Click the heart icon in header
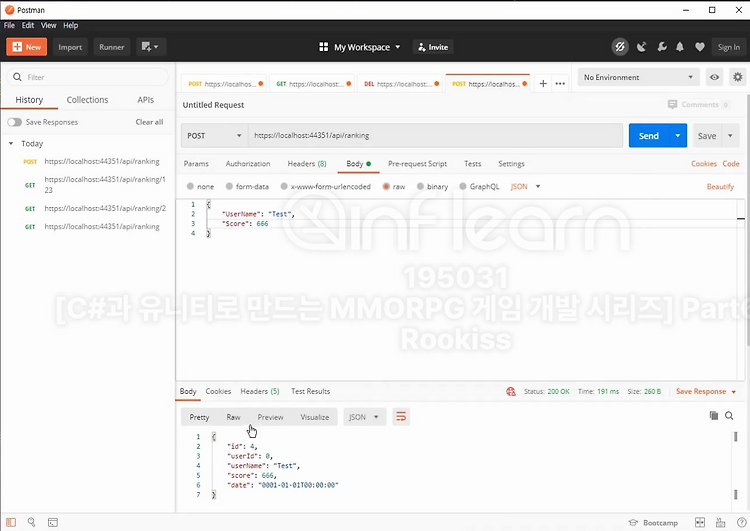 click(x=700, y=47)
